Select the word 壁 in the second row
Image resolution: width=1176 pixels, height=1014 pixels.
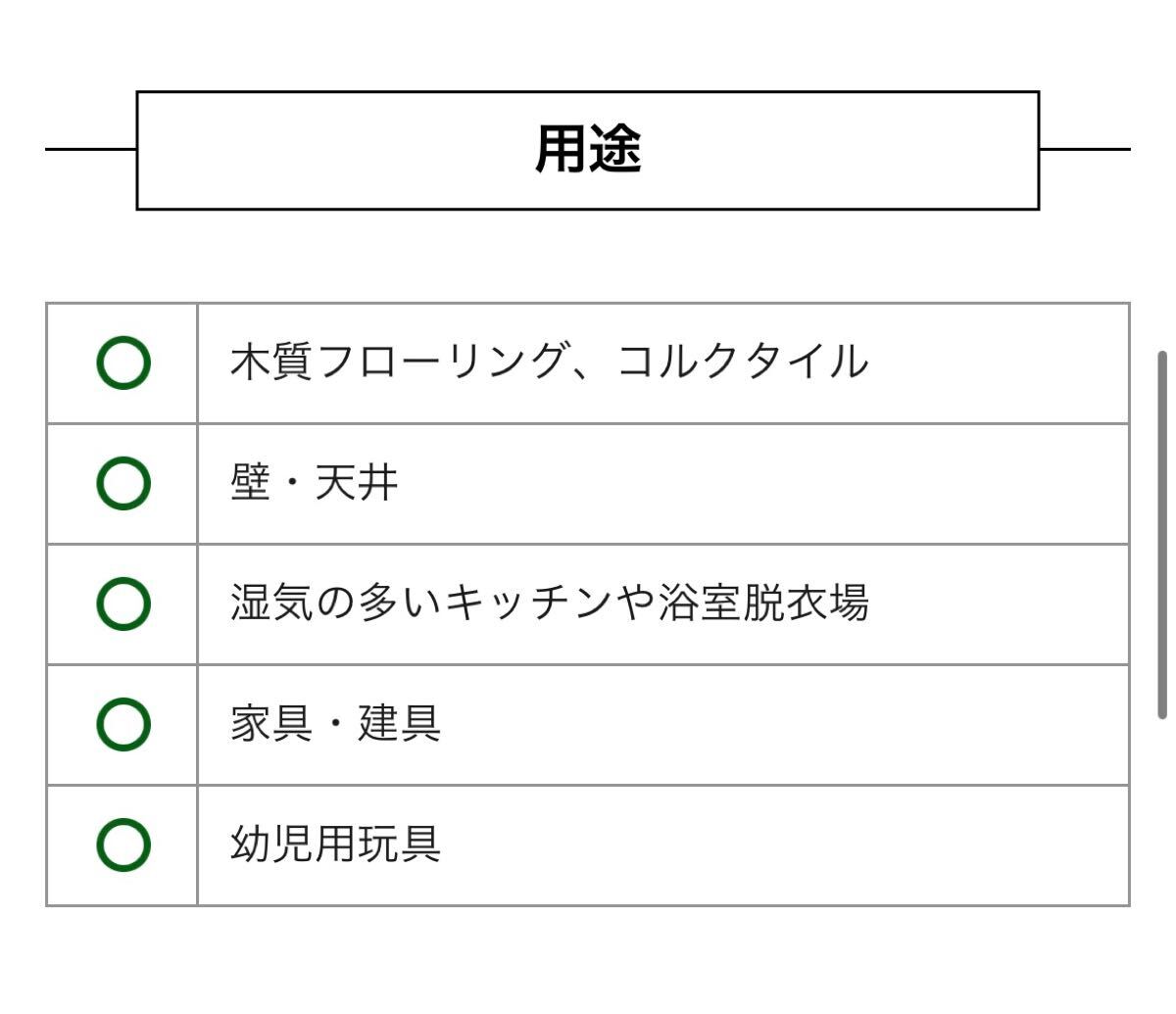coord(250,483)
